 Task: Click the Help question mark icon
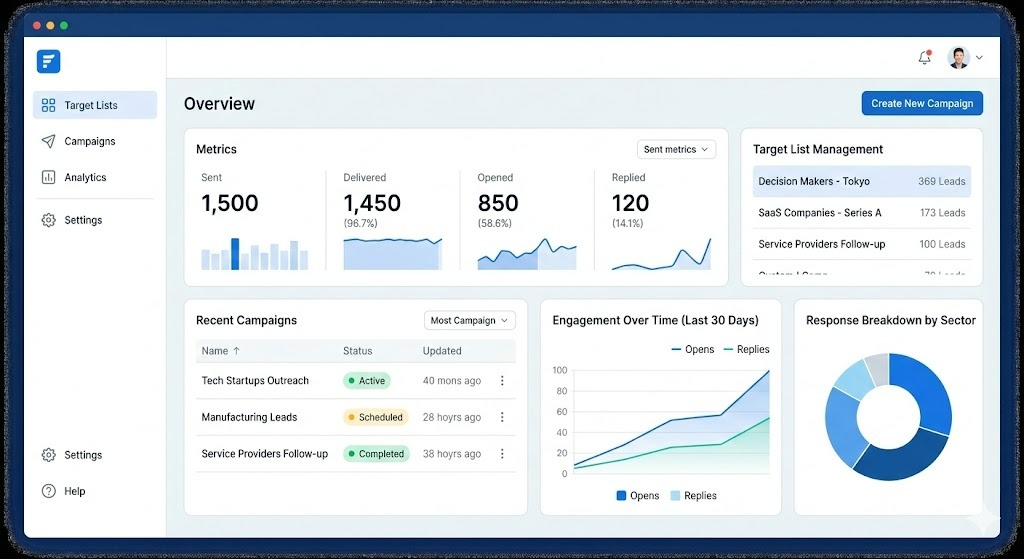click(x=48, y=491)
